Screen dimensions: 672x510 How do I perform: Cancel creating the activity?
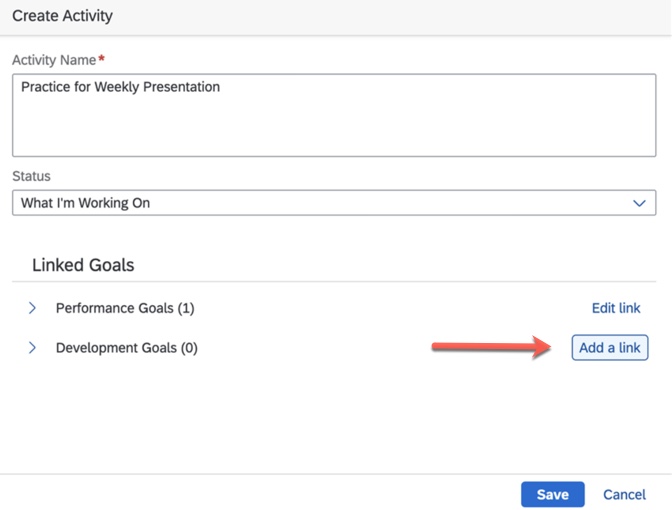point(624,494)
